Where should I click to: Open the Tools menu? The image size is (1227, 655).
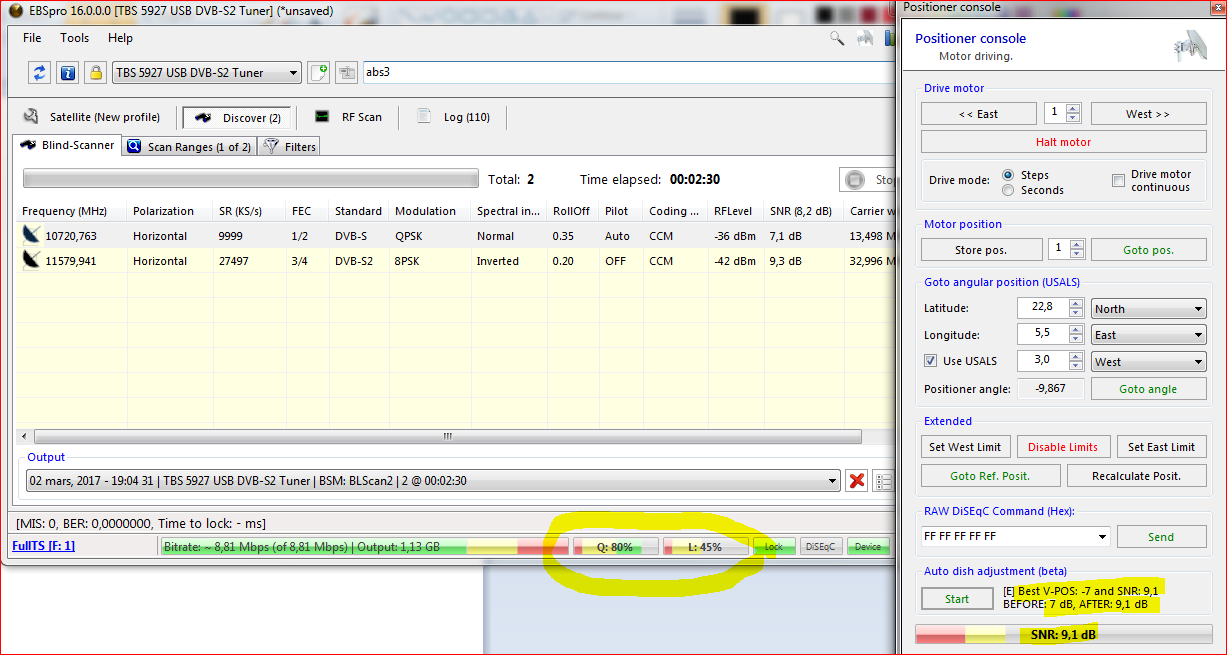tap(74, 38)
